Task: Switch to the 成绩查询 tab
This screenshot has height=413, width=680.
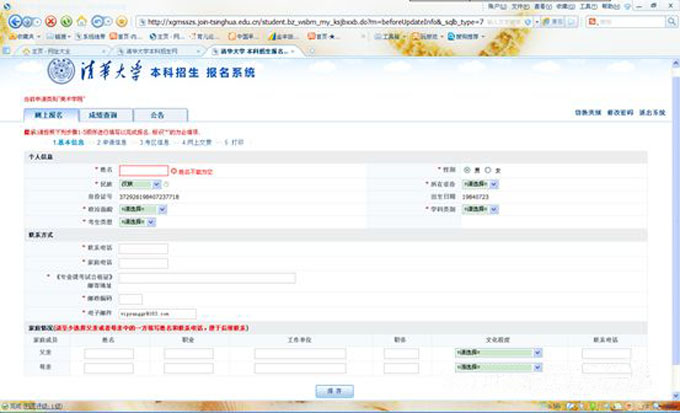Action: pyautogui.click(x=105, y=115)
